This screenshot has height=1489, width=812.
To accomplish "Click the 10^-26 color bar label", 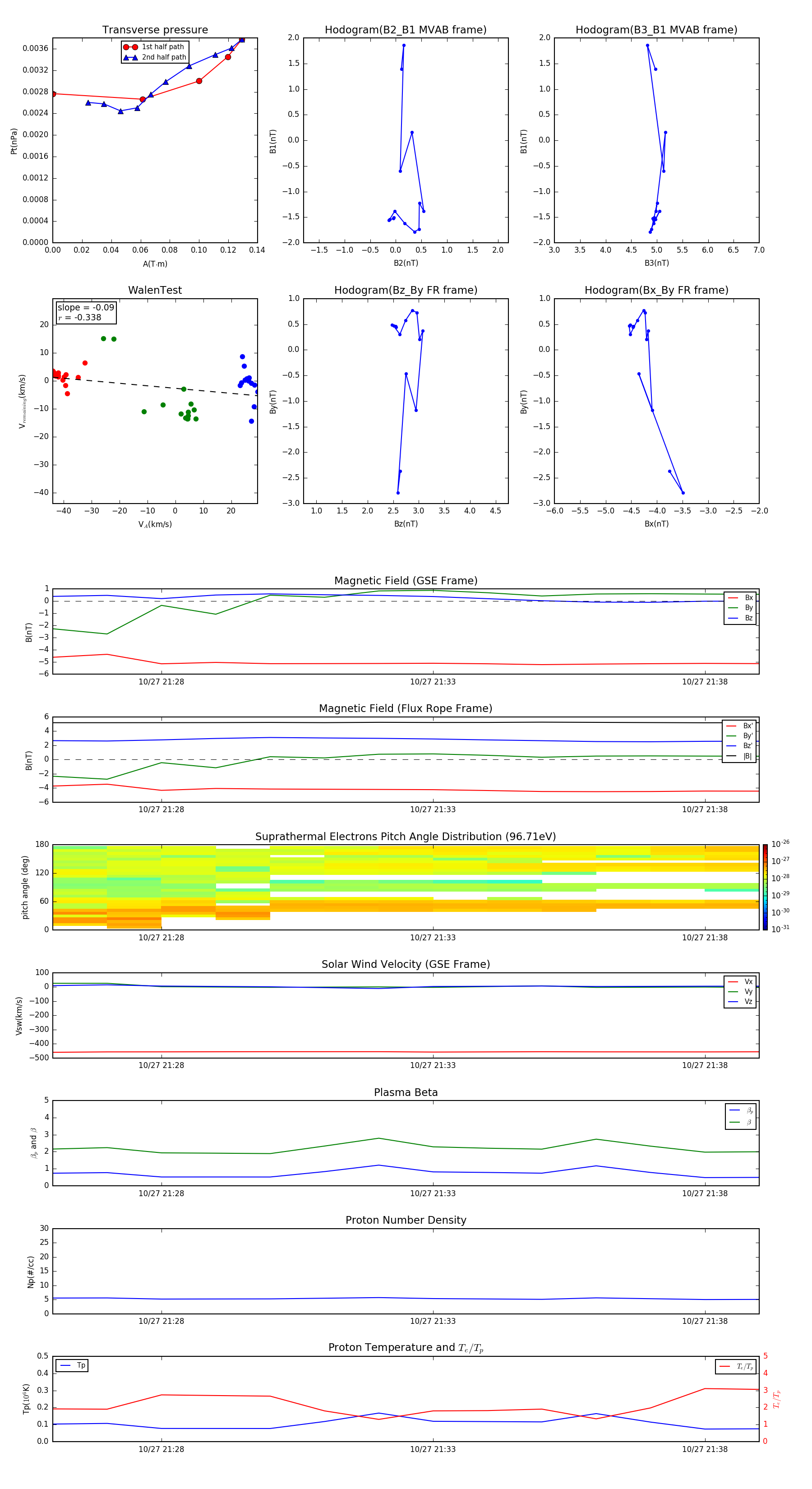I will pyautogui.click(x=781, y=843).
